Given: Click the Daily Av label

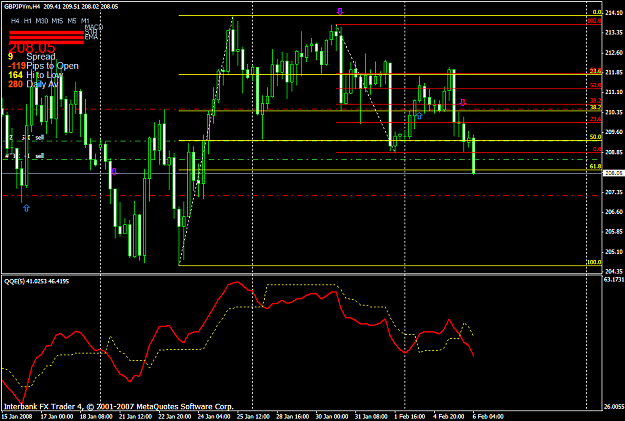Looking at the screenshot, I should click(x=42, y=84).
